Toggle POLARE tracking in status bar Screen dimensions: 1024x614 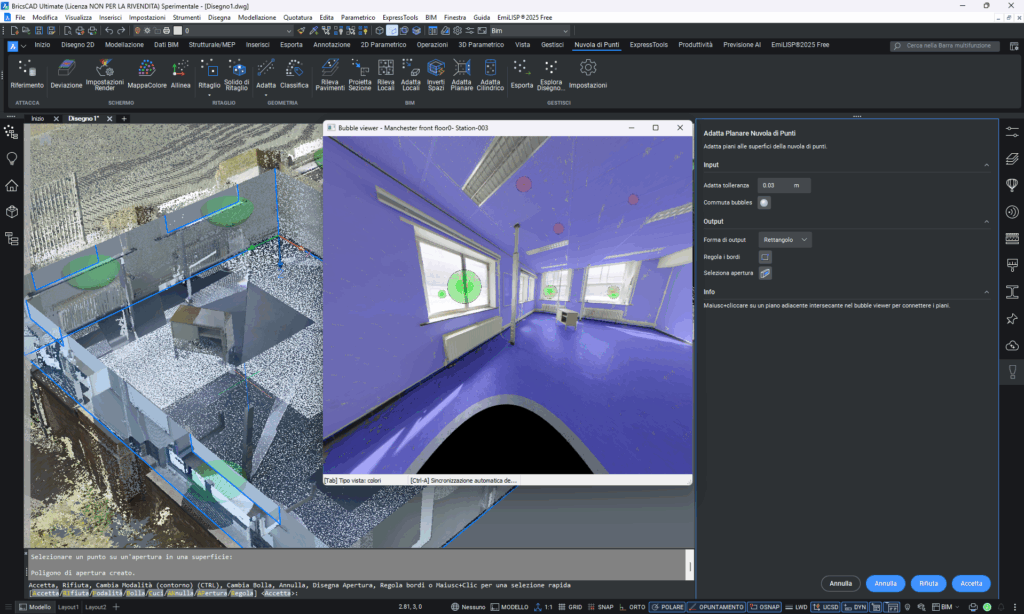click(x=667, y=607)
